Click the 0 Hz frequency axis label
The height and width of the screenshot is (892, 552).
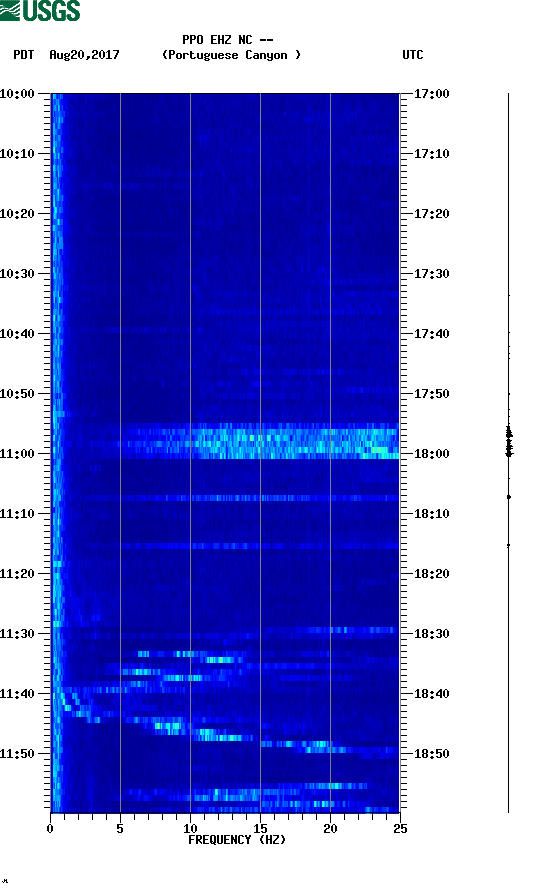50,829
